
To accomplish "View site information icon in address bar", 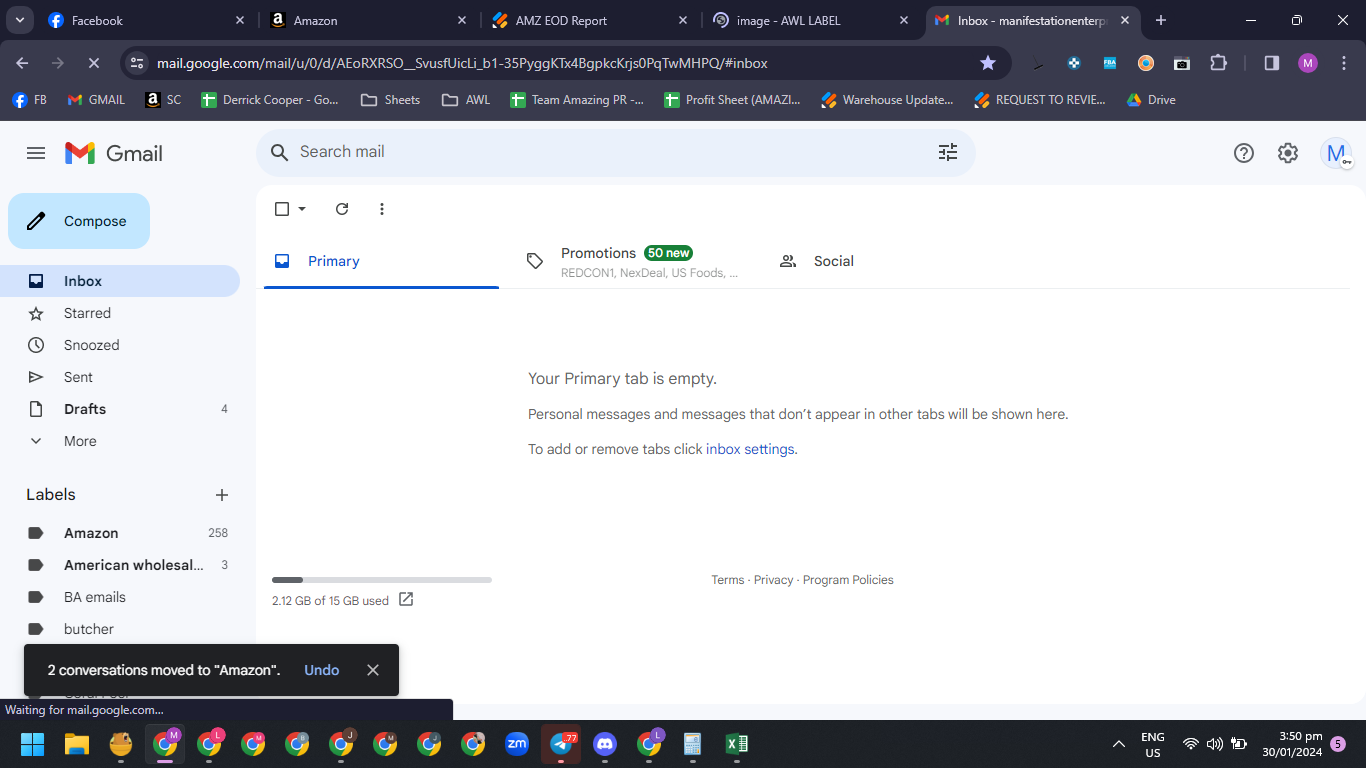I will pos(138,63).
